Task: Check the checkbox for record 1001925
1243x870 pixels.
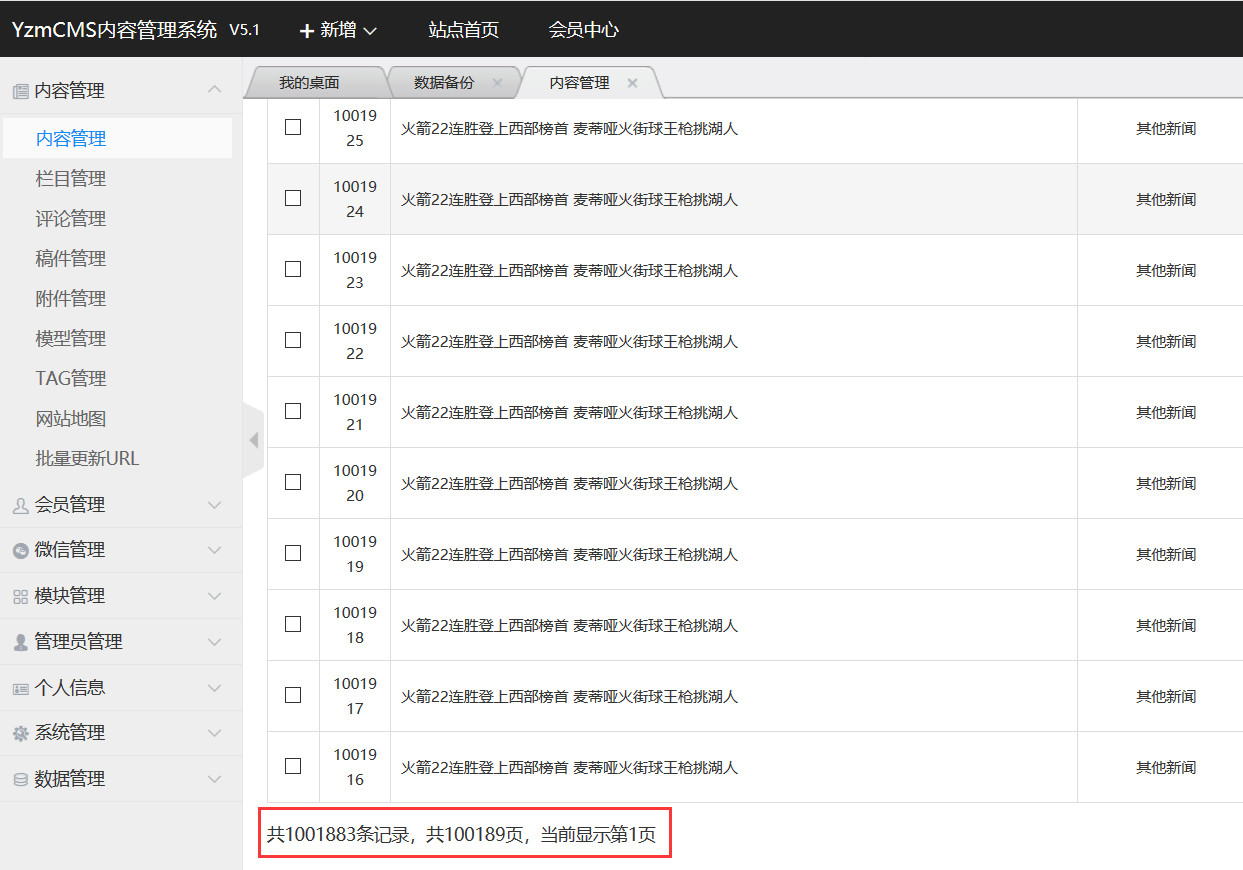Action: point(293,127)
